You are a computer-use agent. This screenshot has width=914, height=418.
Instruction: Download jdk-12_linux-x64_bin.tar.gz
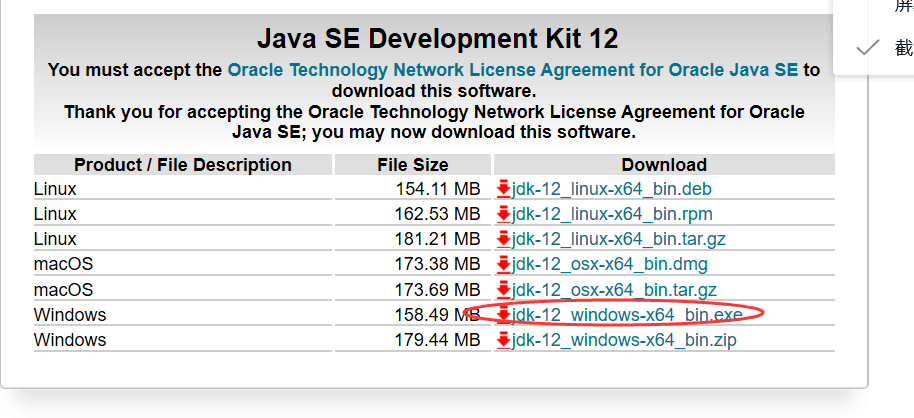(x=618, y=239)
